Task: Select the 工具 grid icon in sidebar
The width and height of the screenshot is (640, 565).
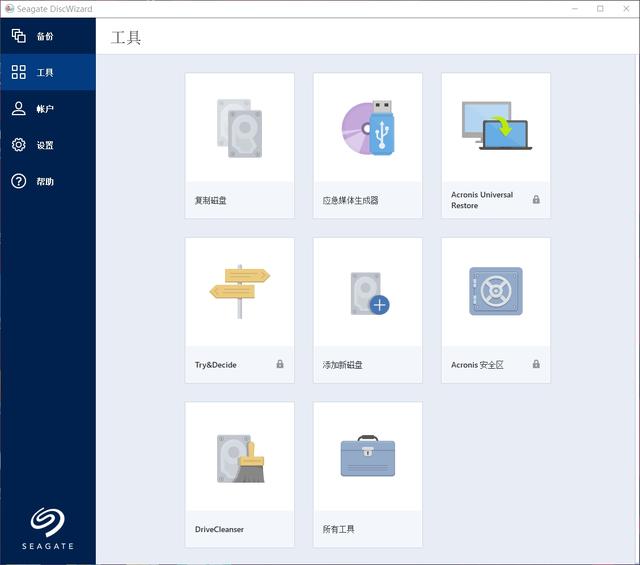Action: pyautogui.click(x=19, y=72)
